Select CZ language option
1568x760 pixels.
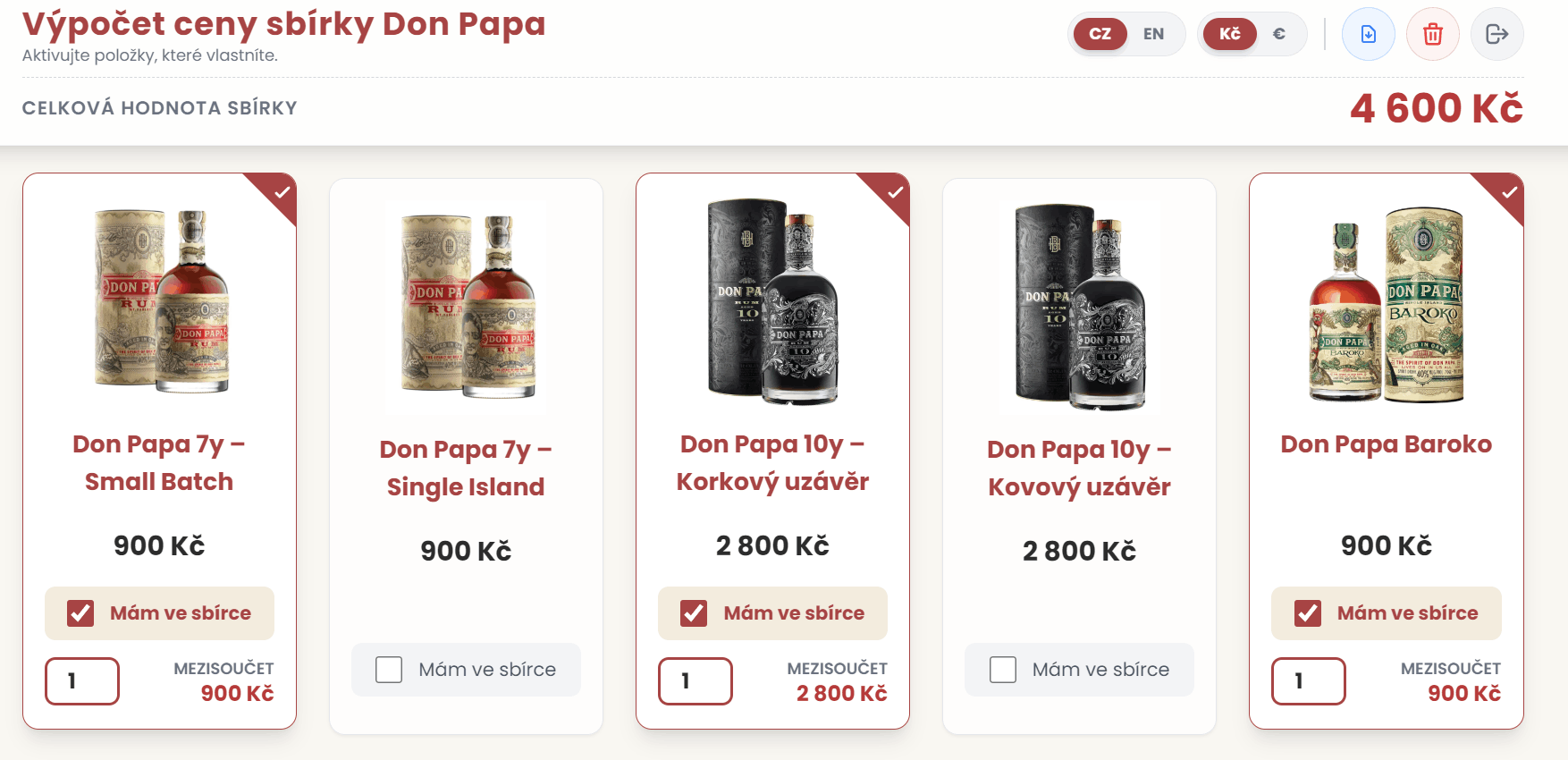click(1100, 34)
